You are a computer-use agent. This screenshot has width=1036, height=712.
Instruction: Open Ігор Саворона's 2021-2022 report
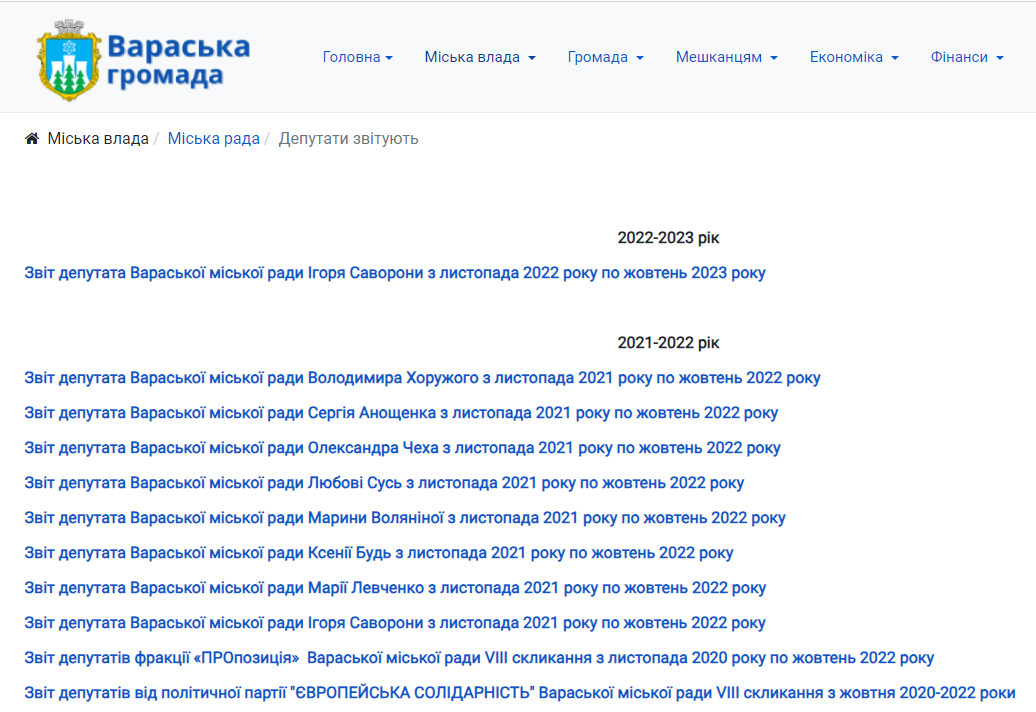point(394,623)
